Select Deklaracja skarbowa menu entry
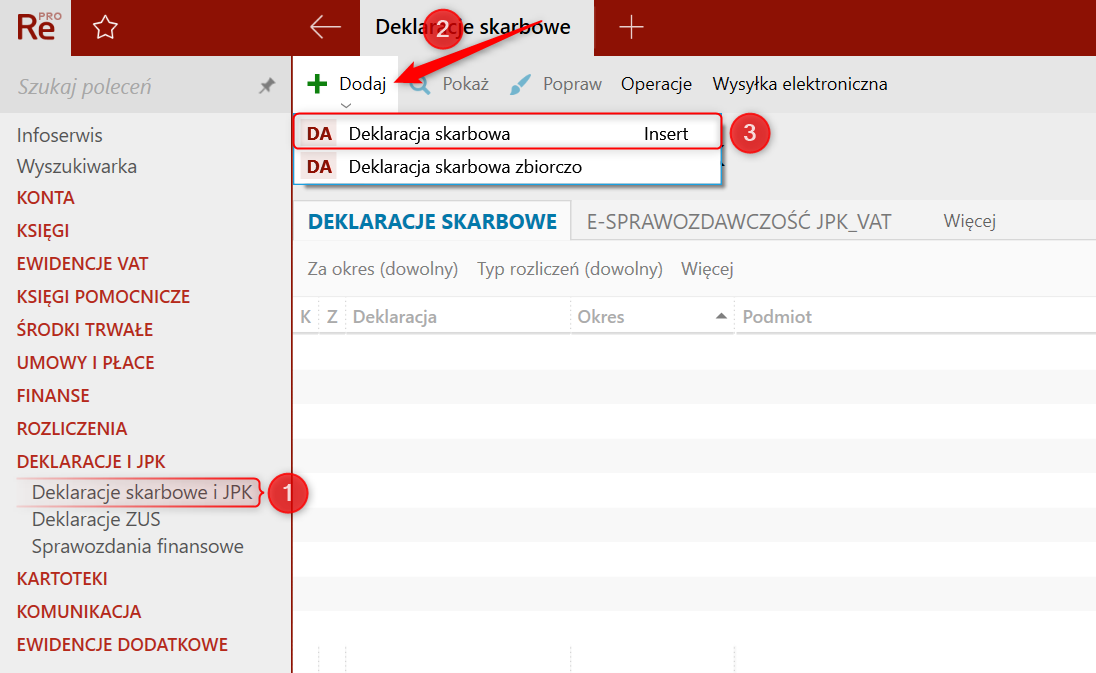 point(507,133)
